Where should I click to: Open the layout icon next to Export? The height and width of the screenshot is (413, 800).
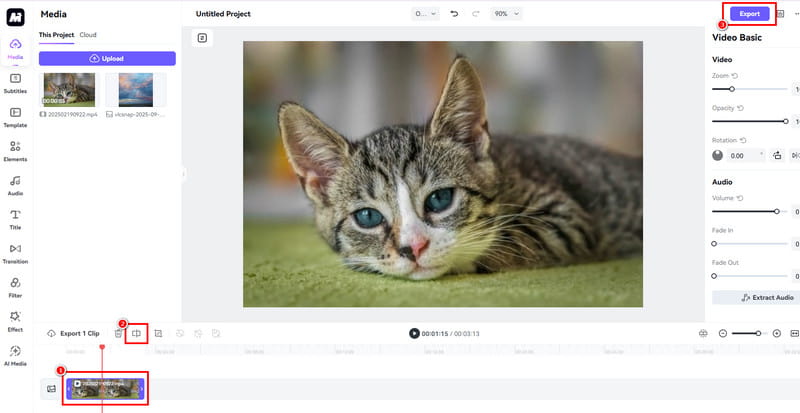(x=780, y=14)
